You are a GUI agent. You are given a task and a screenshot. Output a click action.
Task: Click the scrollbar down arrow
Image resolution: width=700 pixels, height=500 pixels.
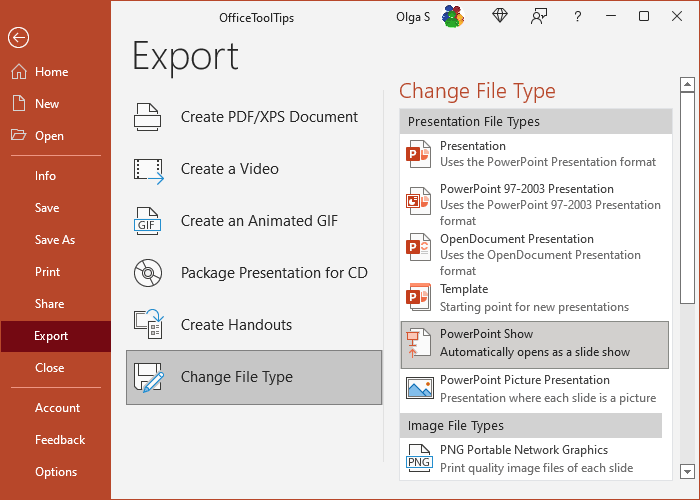click(687, 471)
